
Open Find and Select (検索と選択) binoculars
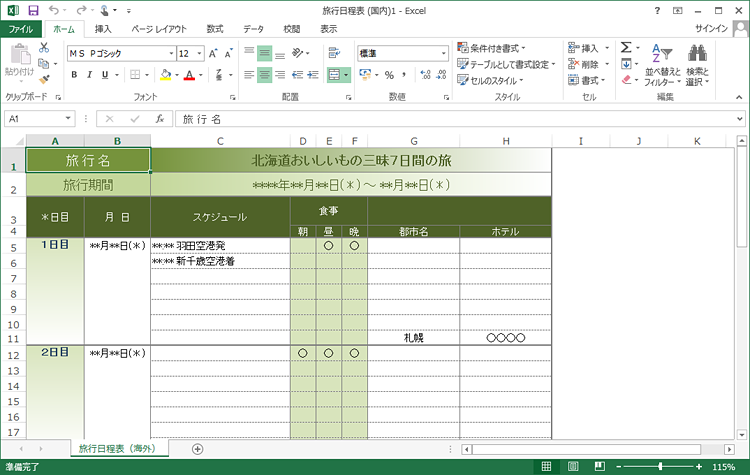click(697, 65)
